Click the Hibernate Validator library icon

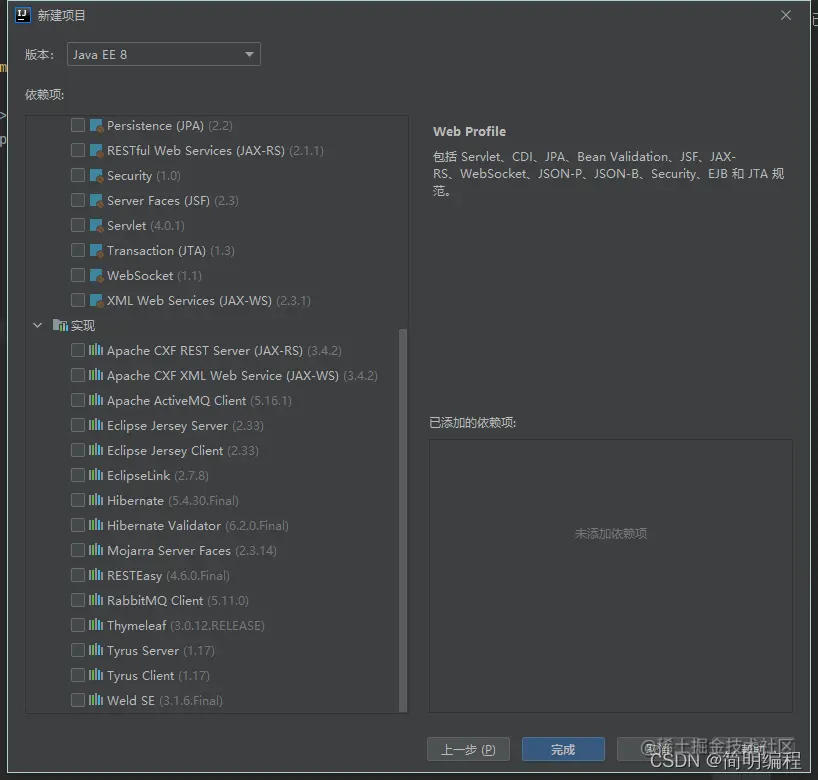95,525
